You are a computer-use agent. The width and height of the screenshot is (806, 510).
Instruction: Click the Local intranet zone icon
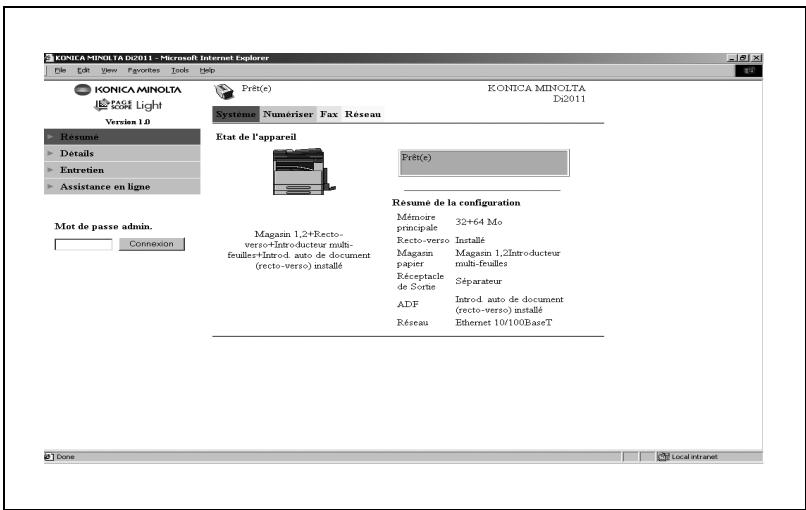click(663, 457)
